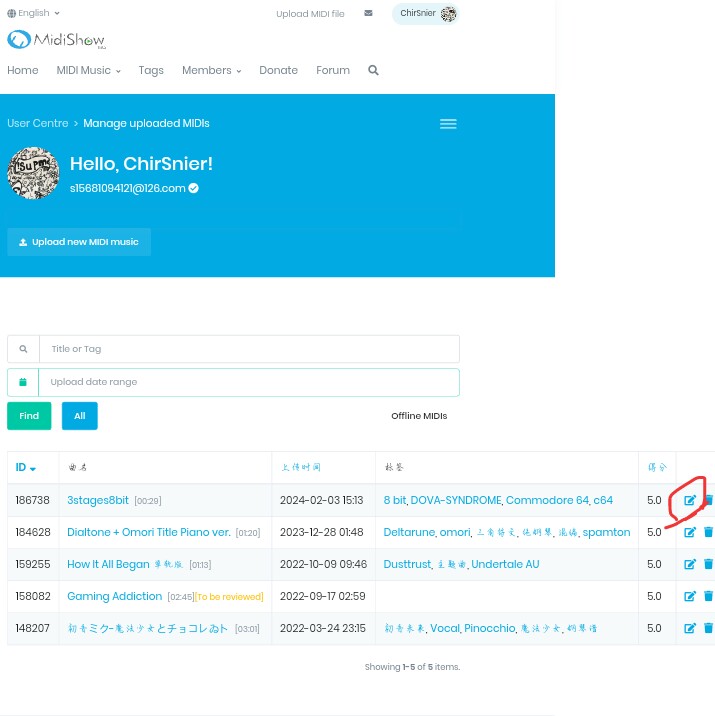Image resolution: width=715 pixels, height=716 pixels.
Task: Expand the Members menu
Action: point(211,70)
